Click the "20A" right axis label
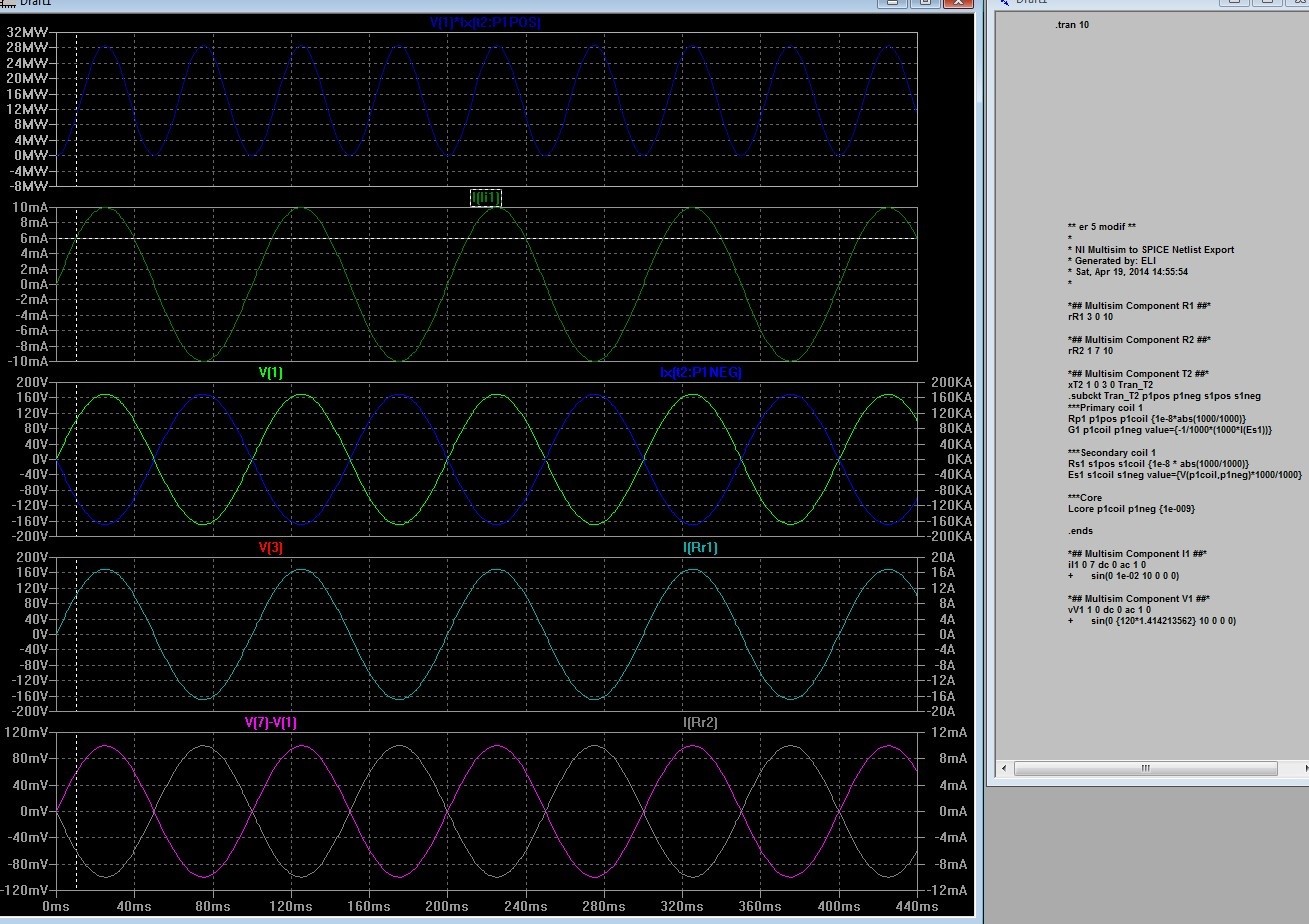Screen dimensions: 1309x924 [942, 558]
